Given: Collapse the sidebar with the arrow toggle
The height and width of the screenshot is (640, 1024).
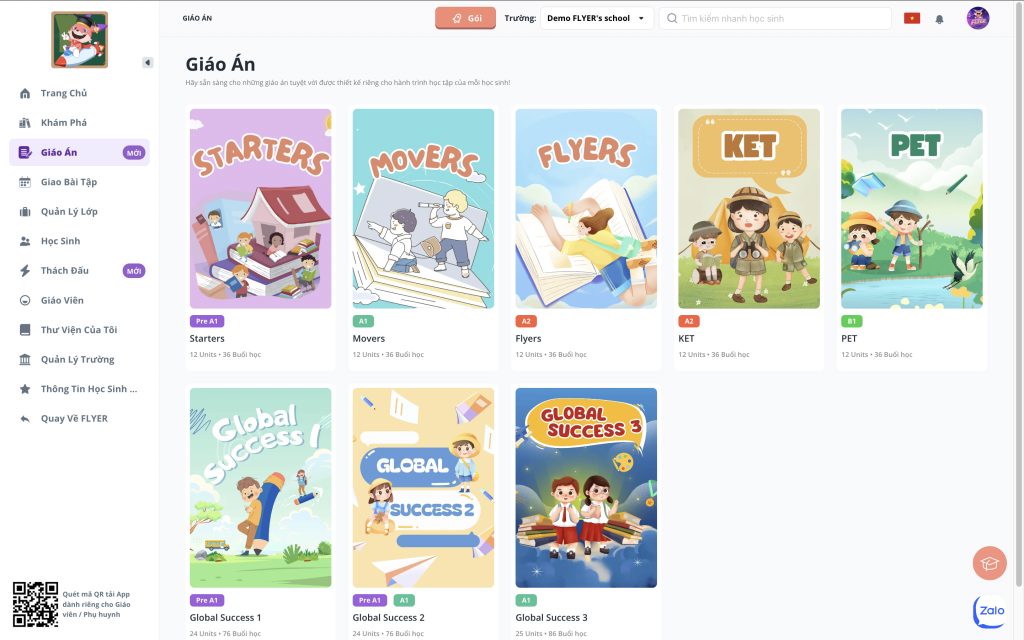Looking at the screenshot, I should coord(148,63).
